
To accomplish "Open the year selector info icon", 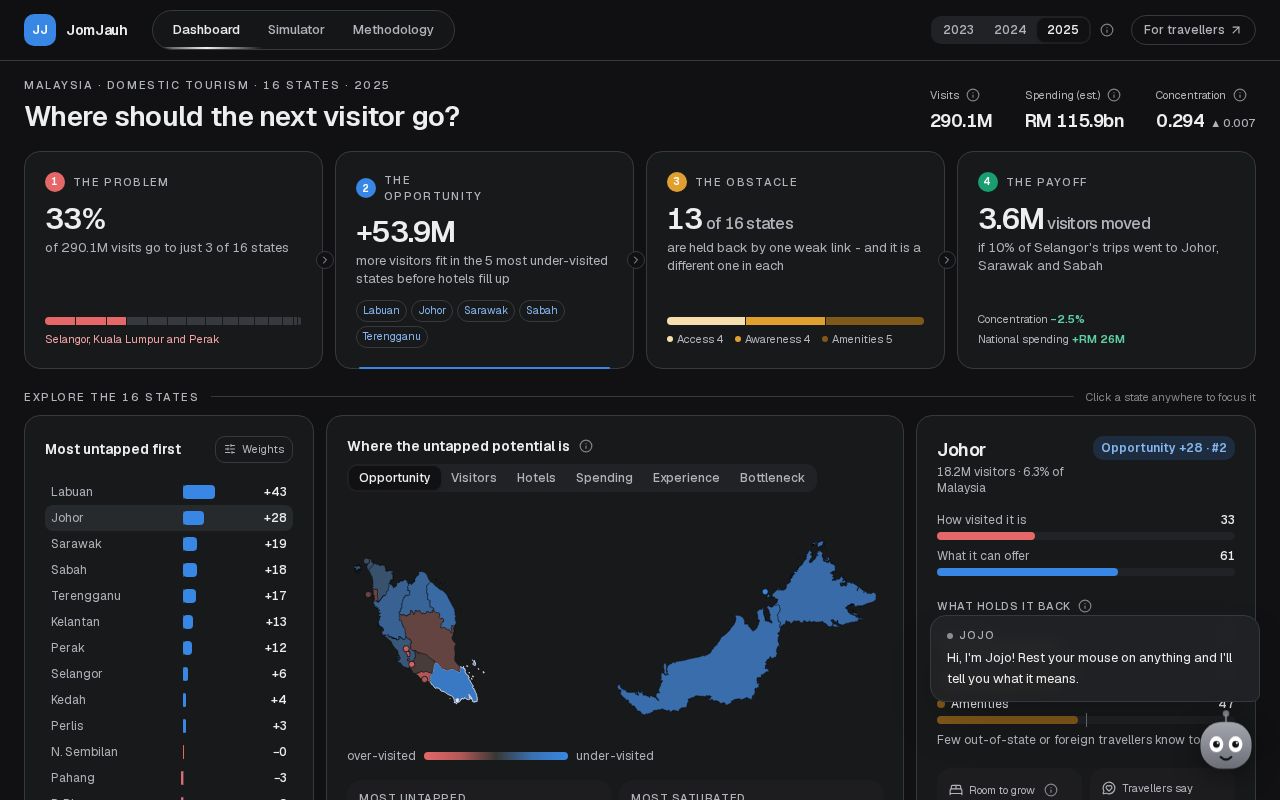I will click(x=1107, y=30).
